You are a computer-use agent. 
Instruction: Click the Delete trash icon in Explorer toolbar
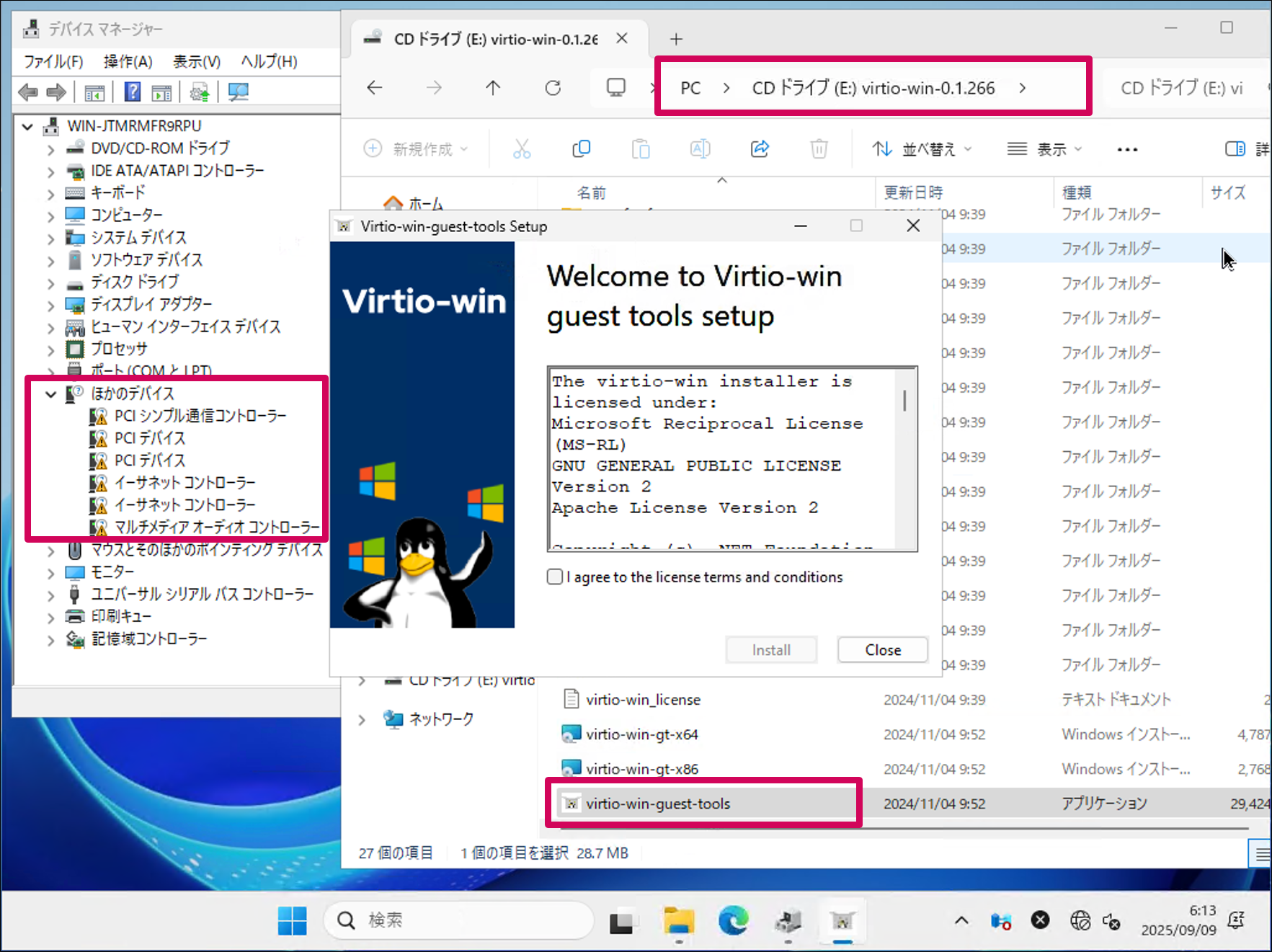click(x=819, y=148)
